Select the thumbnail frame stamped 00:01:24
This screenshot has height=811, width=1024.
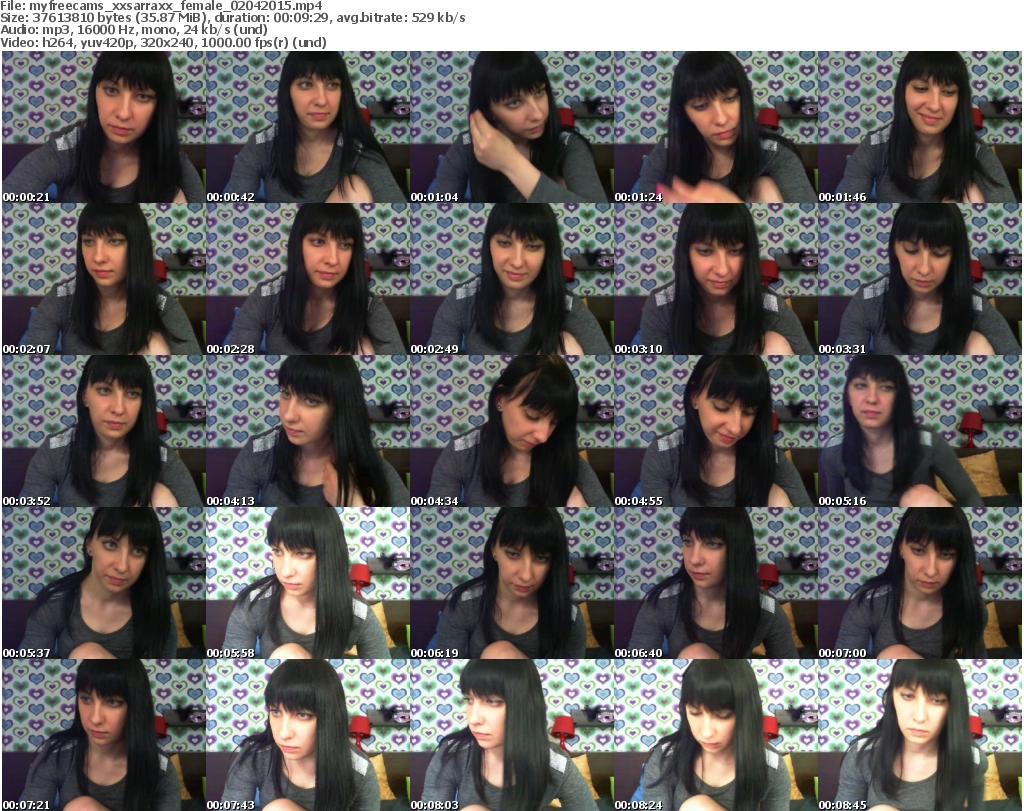(x=716, y=127)
